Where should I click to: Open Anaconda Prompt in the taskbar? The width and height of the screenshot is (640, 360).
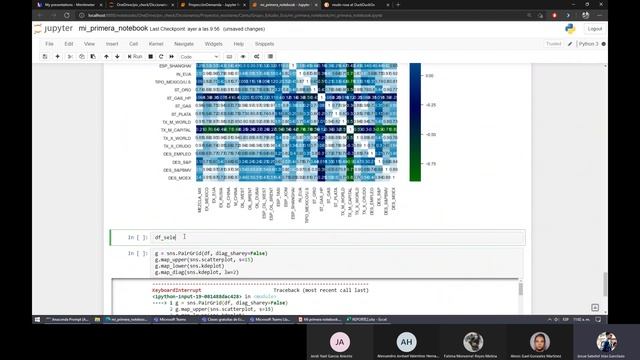point(67,320)
